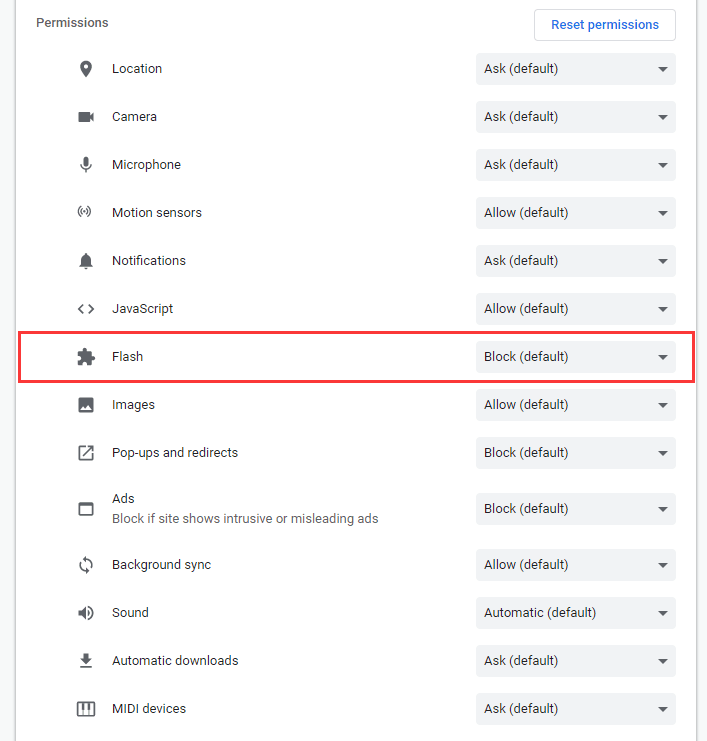707x741 pixels.
Task: Click the Images picture icon
Action: coord(86,405)
